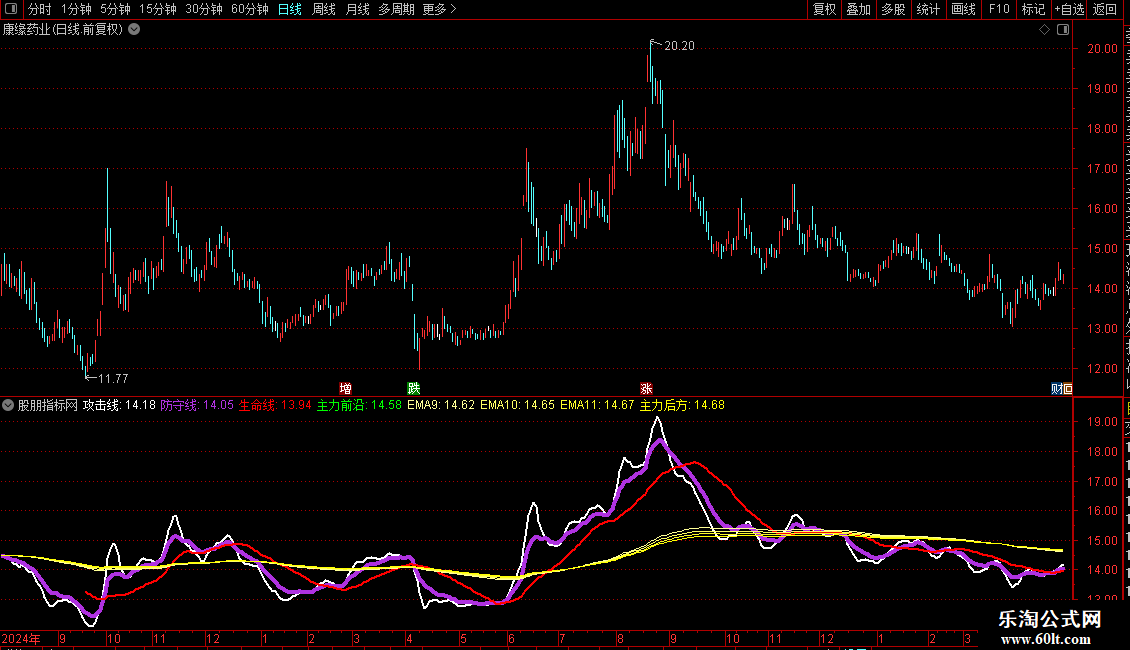Click the 多股 multi-stock button
This screenshot has height=650, width=1130.
[x=893, y=9]
